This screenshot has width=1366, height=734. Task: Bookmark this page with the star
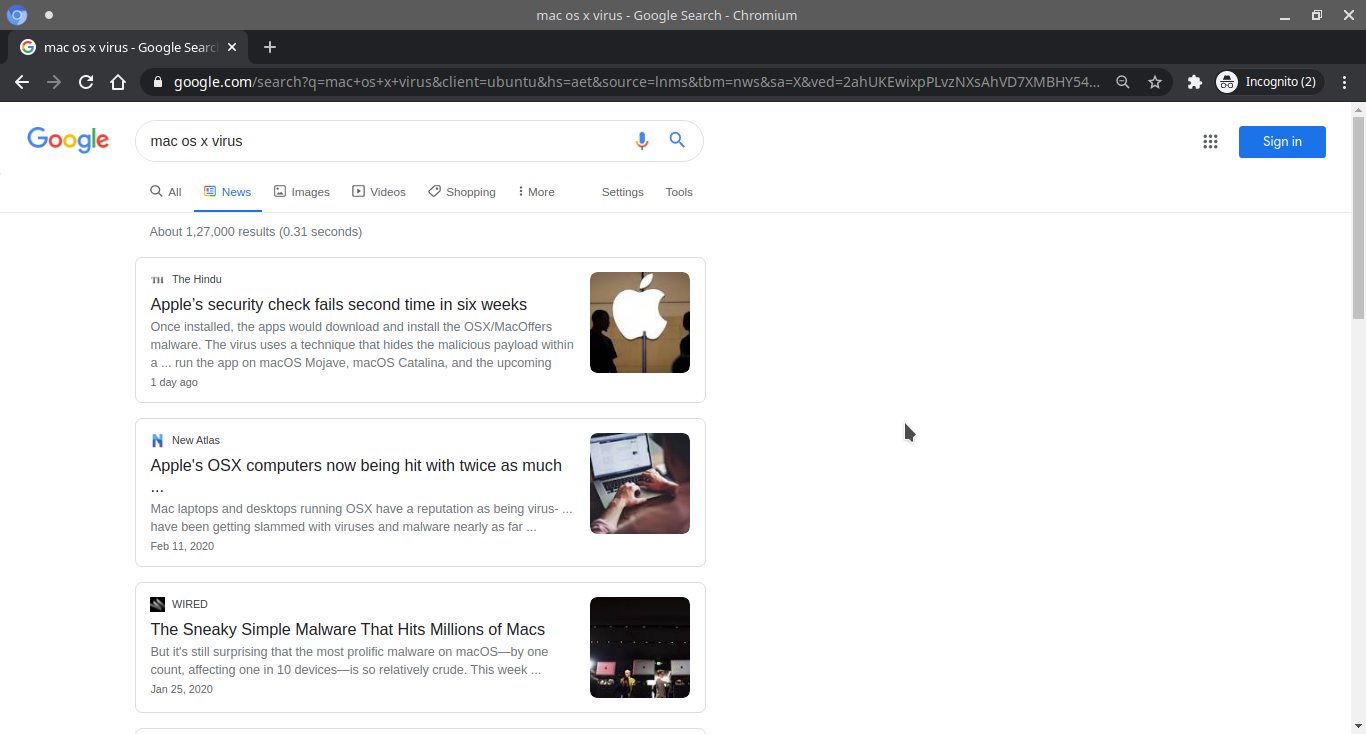1155,82
